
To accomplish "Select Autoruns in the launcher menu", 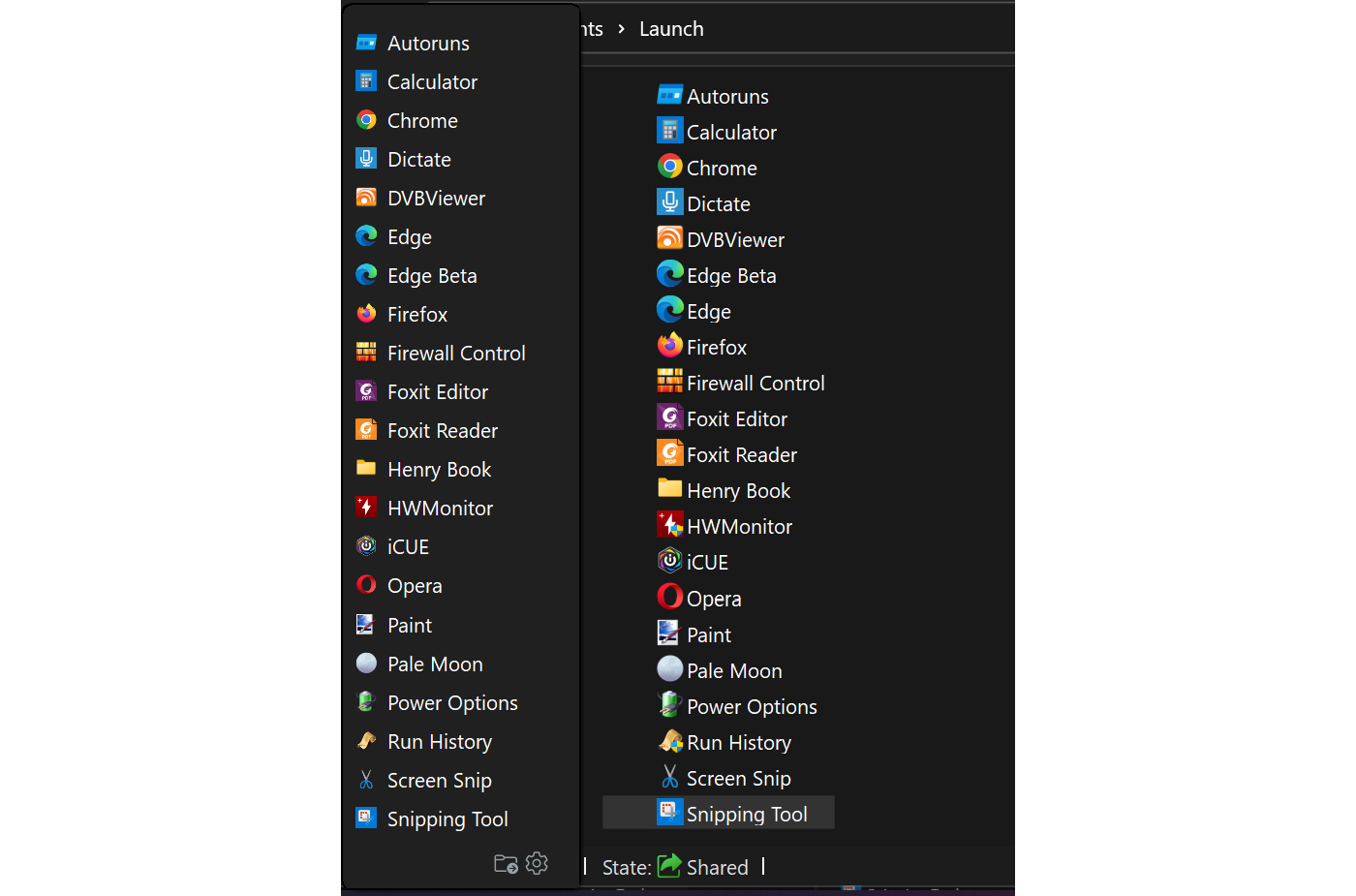I will [x=427, y=43].
